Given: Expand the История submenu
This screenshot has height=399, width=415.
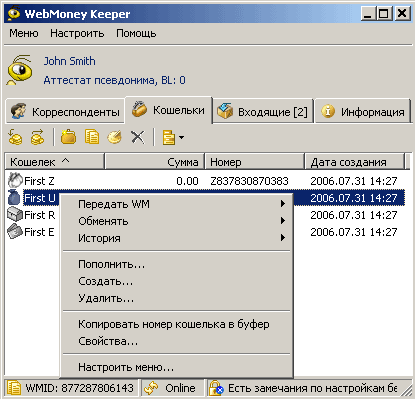Looking at the screenshot, I should coord(177,238).
